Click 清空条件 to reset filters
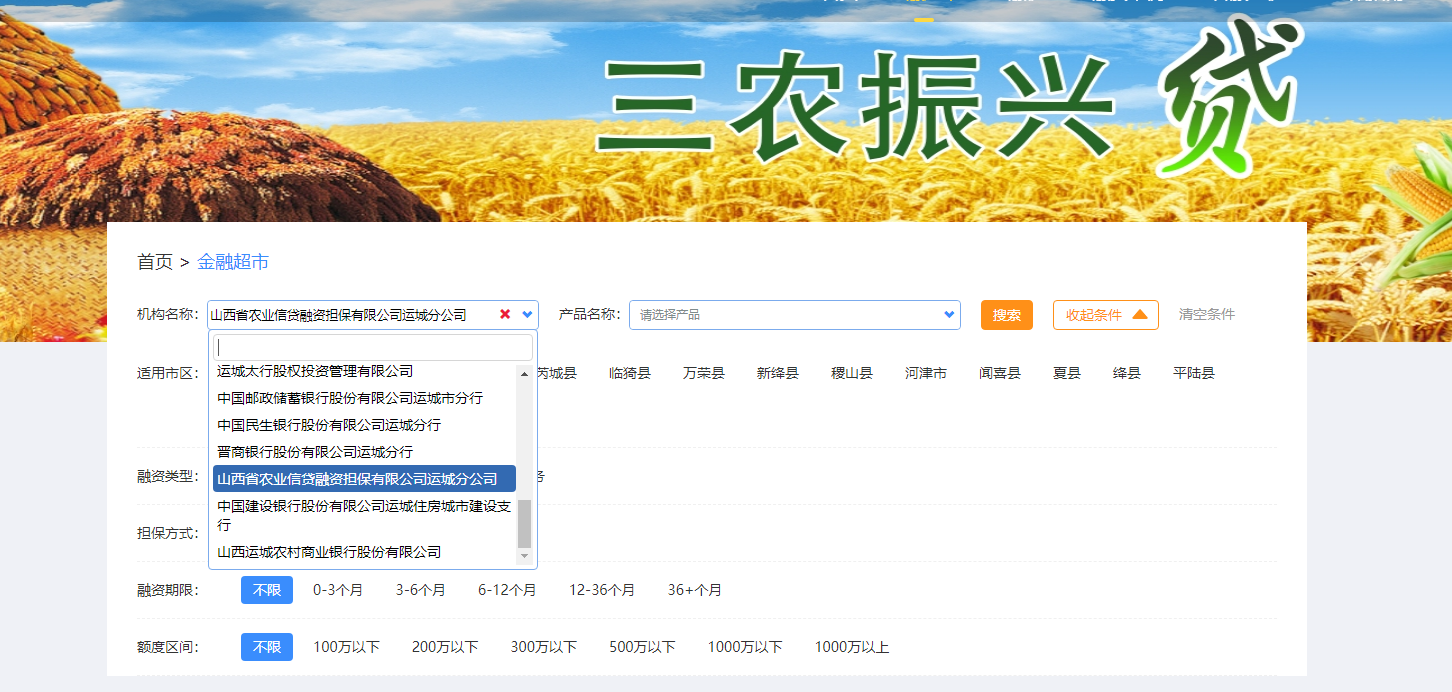Viewport: 1452px width, 692px height. pyautogui.click(x=1206, y=314)
